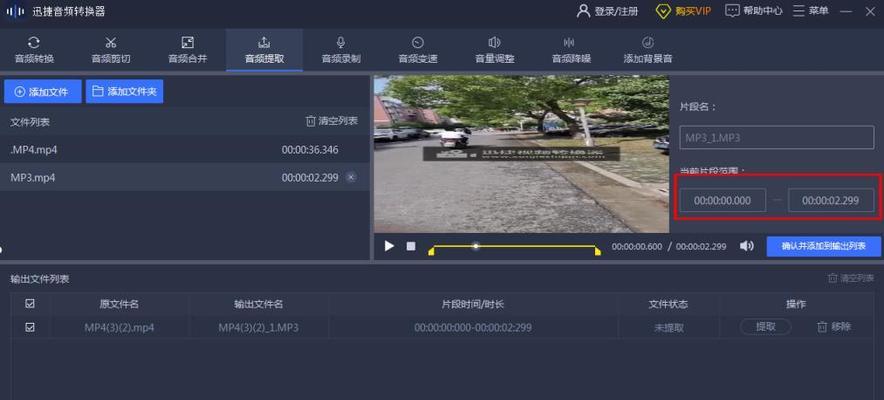The width and height of the screenshot is (884, 400).
Task: Click the 添加文件 add file button
Action: pyautogui.click(x=43, y=92)
